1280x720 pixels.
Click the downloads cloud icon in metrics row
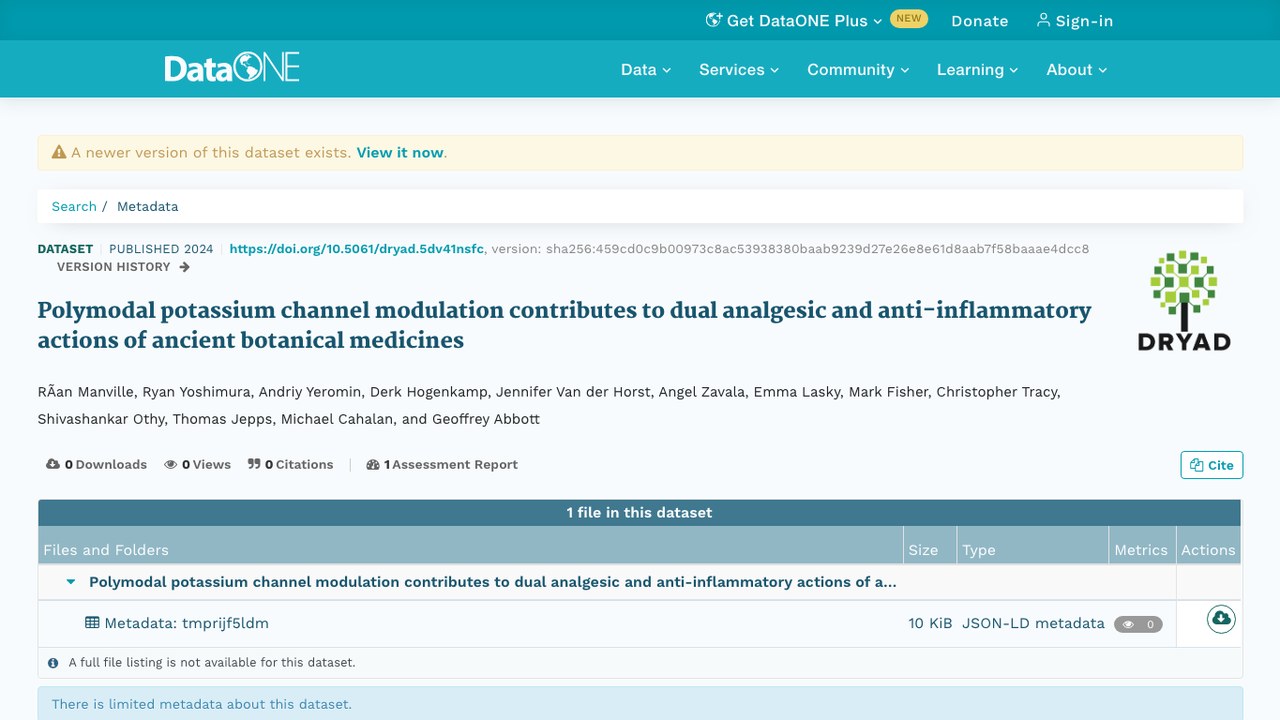coord(53,464)
